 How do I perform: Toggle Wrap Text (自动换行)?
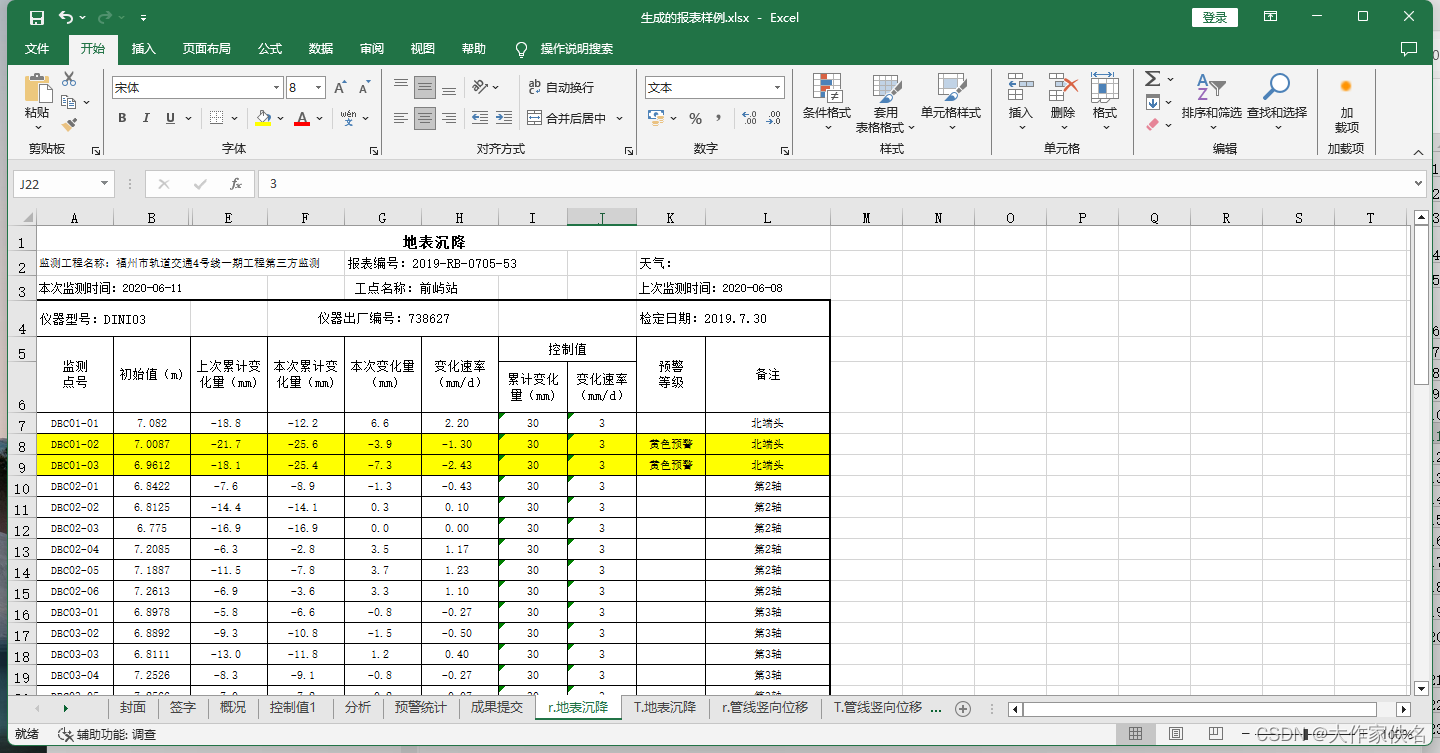tap(561, 87)
